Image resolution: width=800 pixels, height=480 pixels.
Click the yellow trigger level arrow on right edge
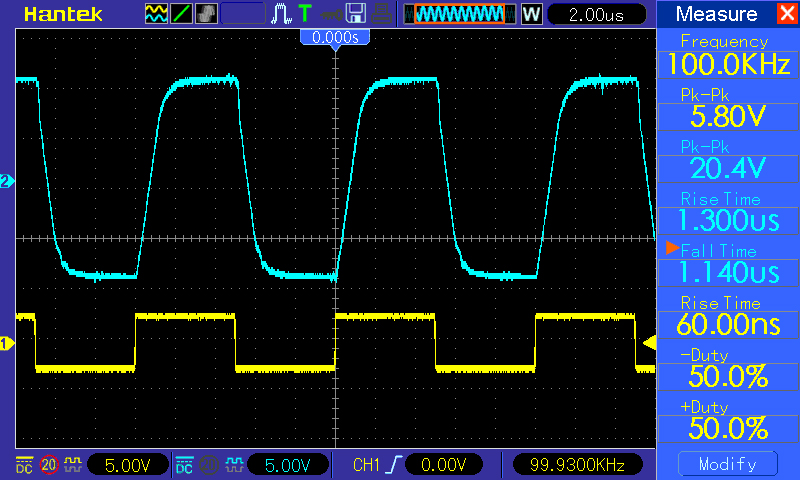[x=649, y=343]
